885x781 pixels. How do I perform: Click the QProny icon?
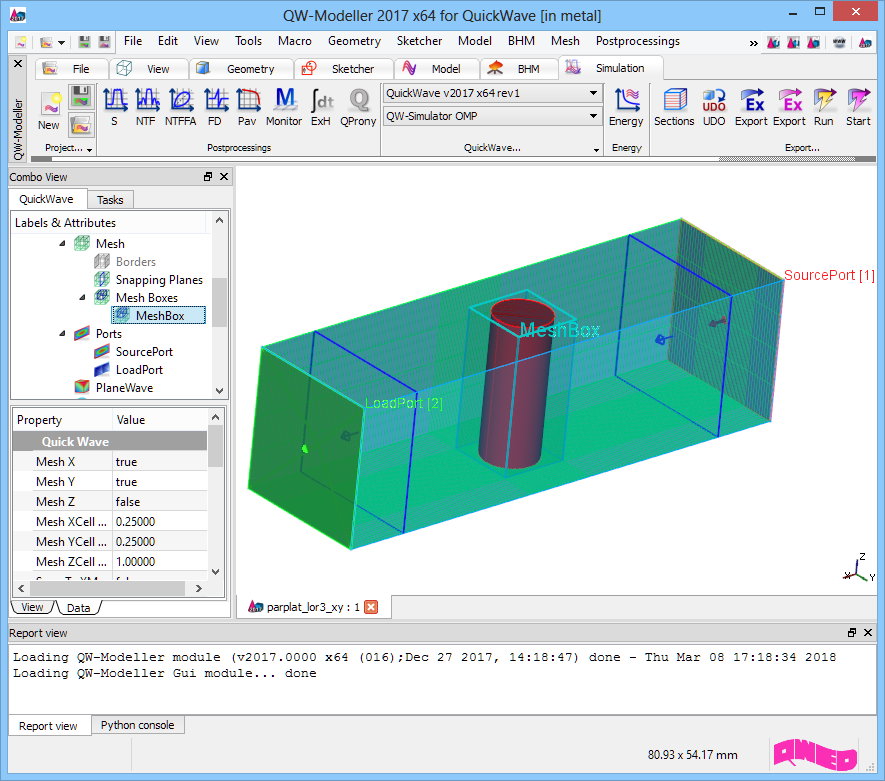pos(357,106)
